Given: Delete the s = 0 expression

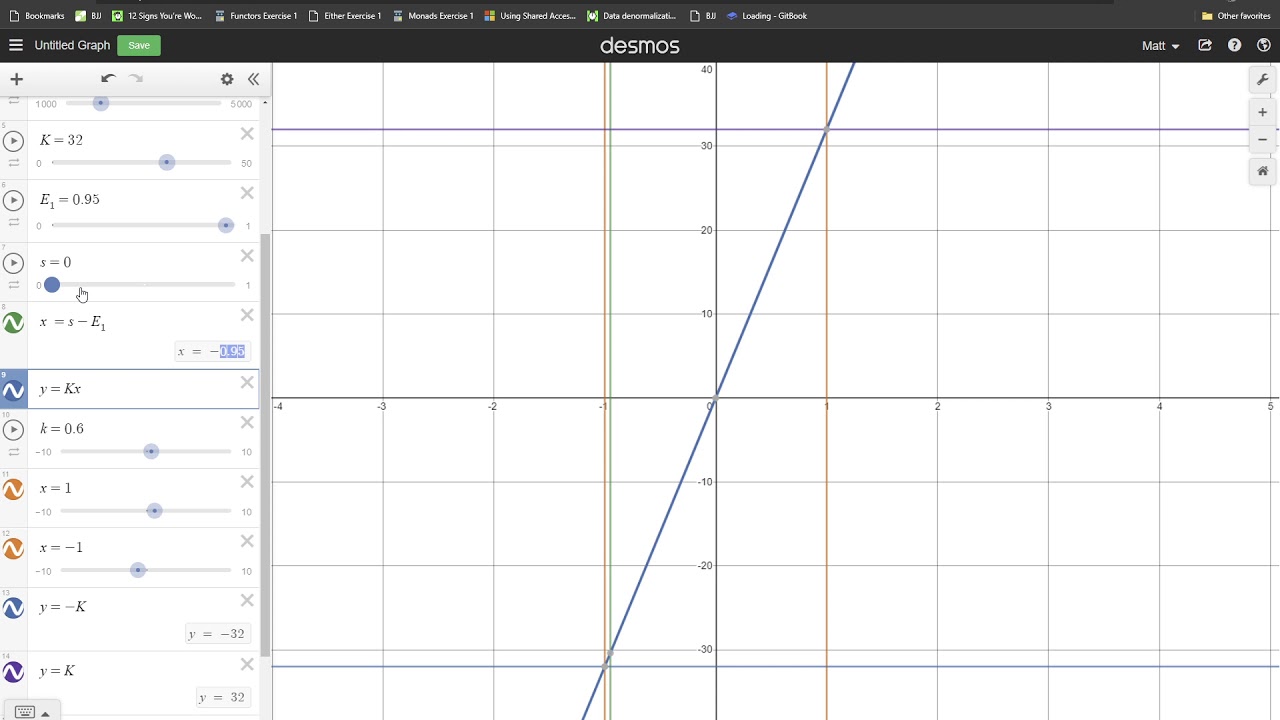Looking at the screenshot, I should 247,256.
